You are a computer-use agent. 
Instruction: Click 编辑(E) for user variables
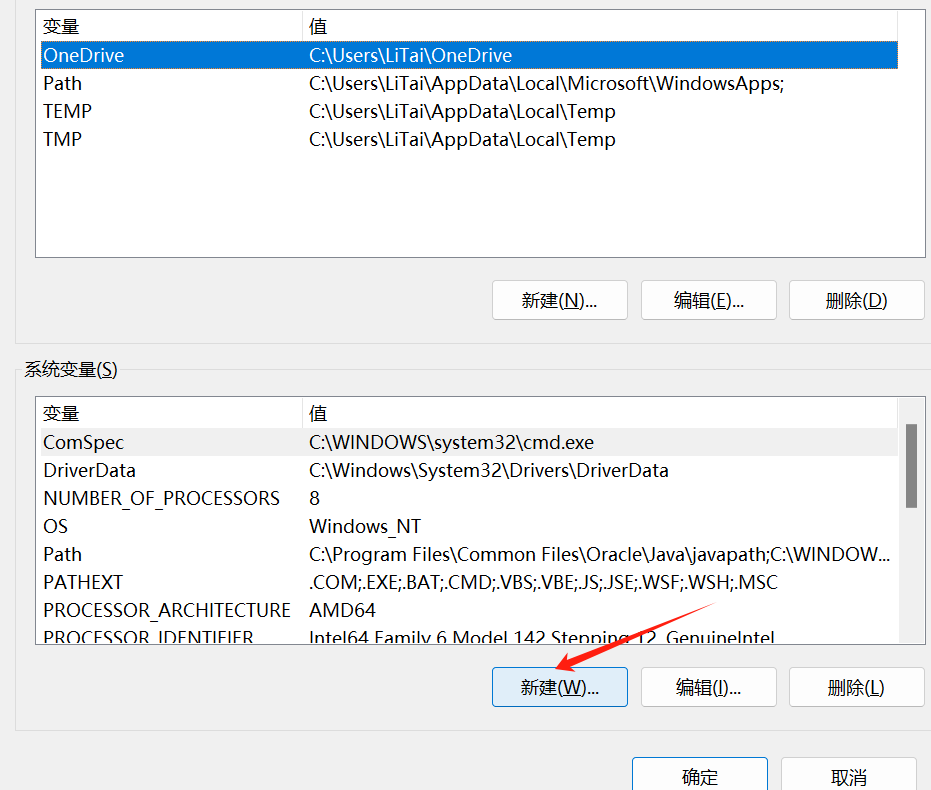pos(708,300)
